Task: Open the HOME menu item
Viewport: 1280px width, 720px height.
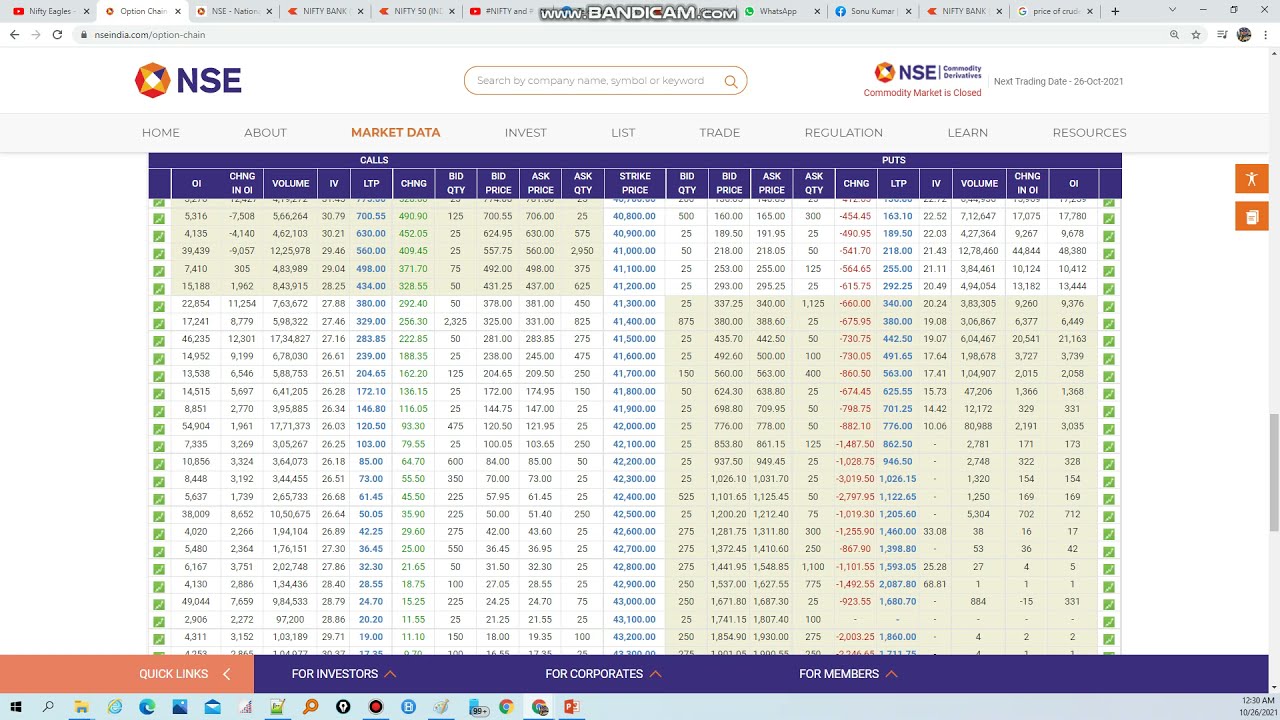Action: click(x=161, y=132)
